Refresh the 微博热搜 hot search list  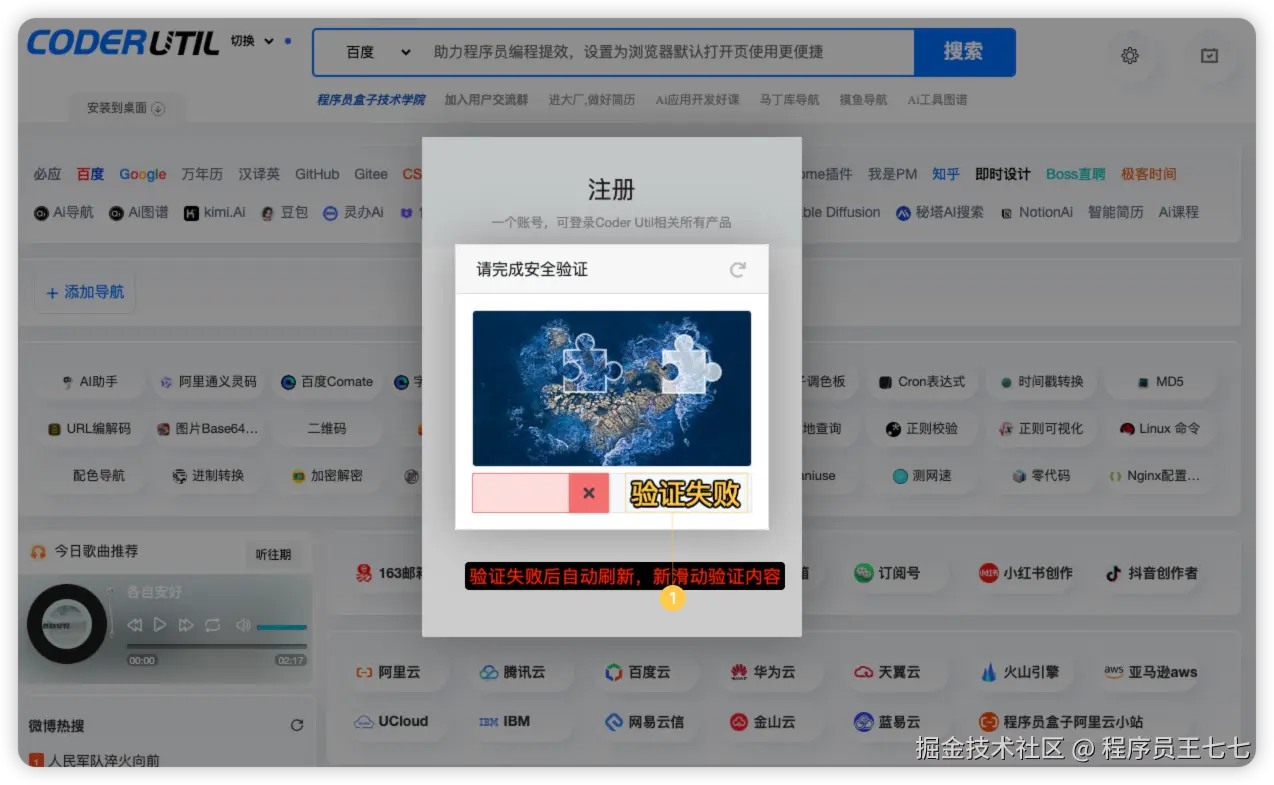coord(297,727)
